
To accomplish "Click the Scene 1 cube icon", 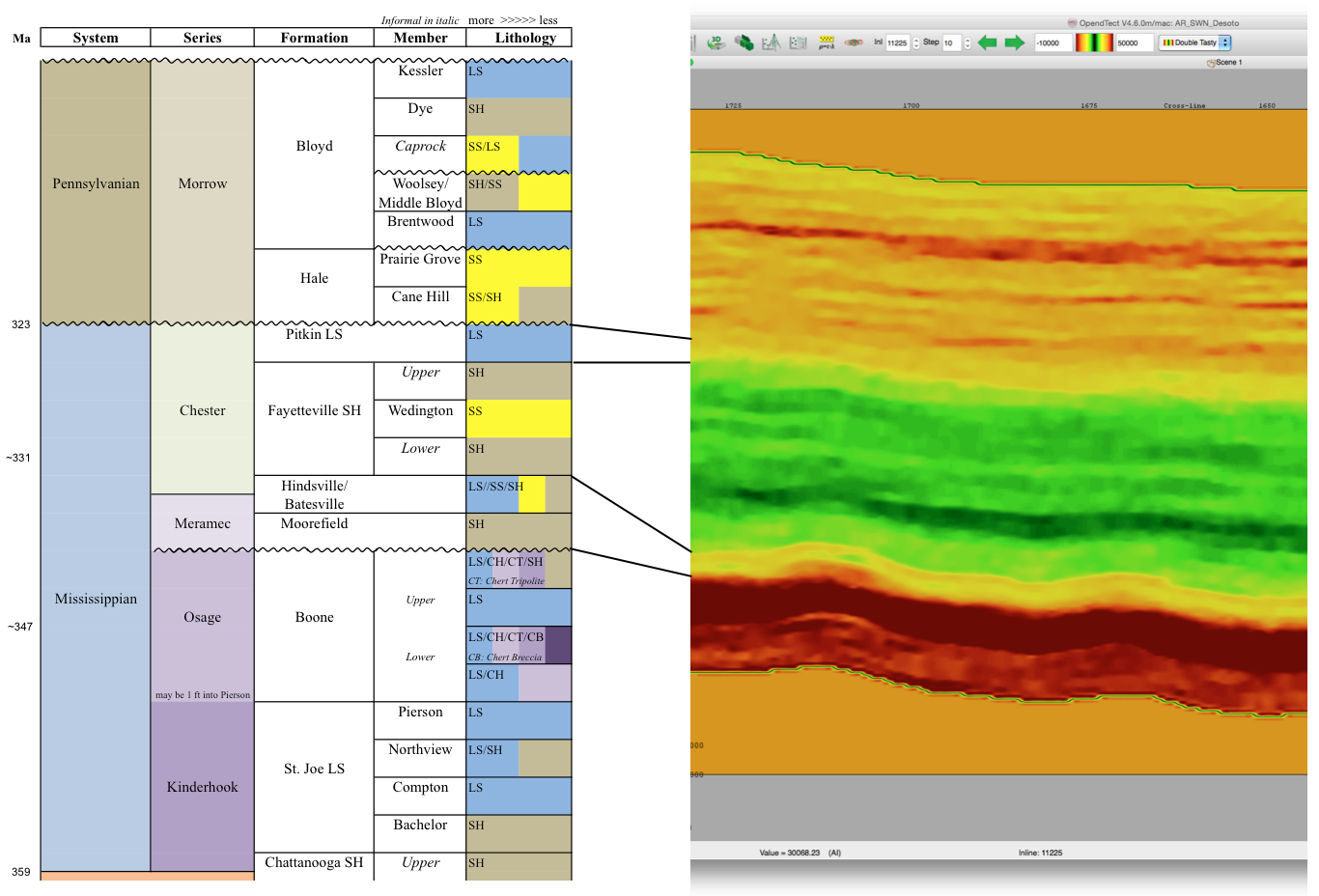I will [x=1211, y=63].
